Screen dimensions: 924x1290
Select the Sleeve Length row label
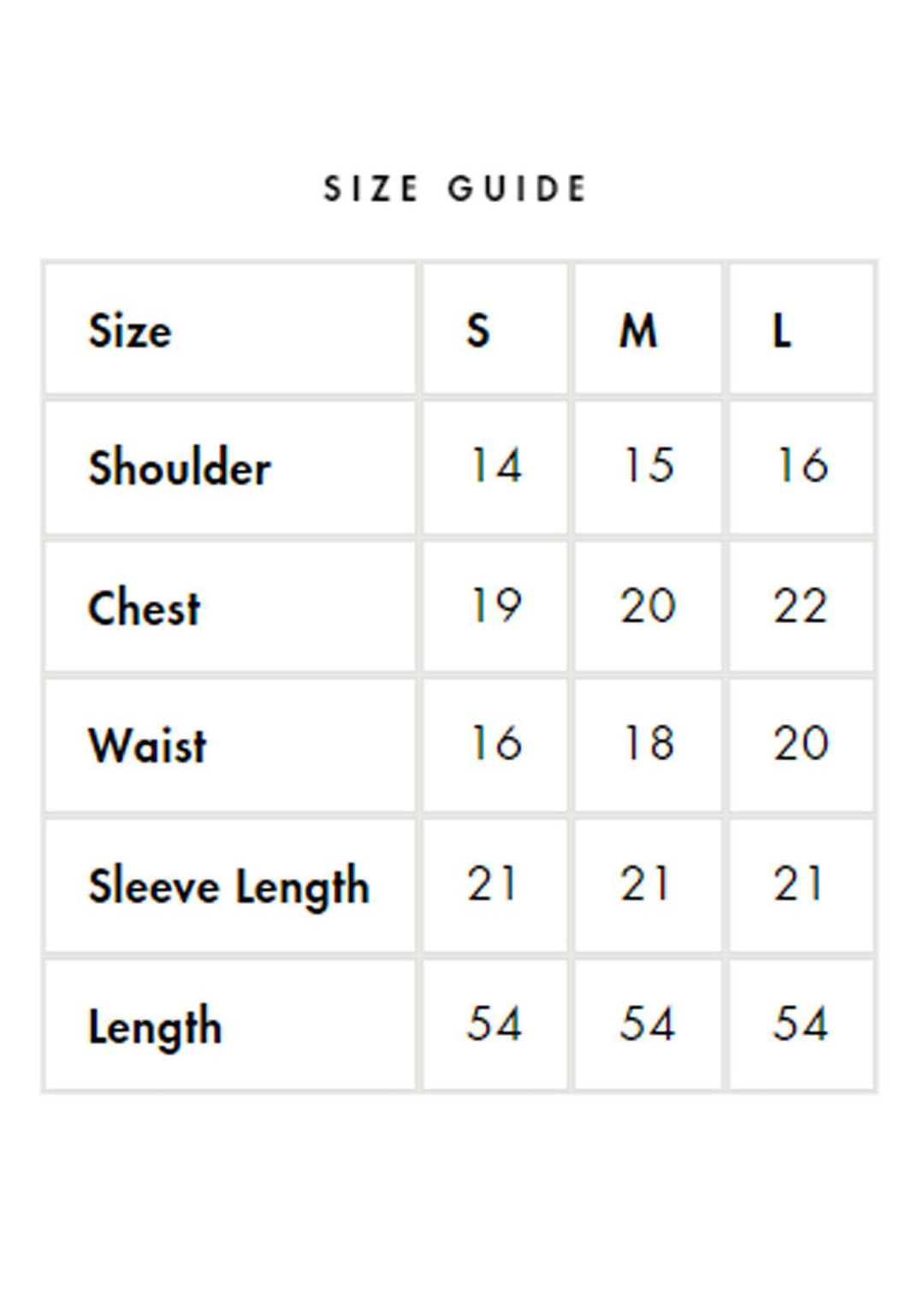click(229, 886)
